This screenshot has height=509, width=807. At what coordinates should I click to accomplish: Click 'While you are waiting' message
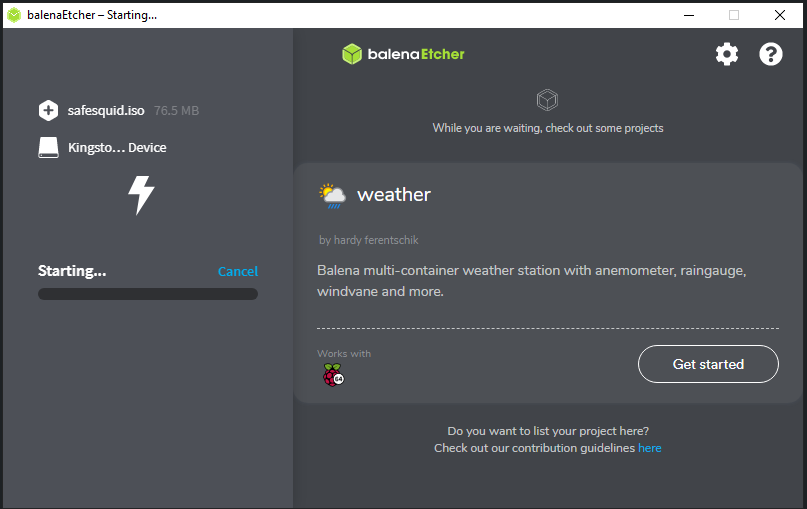pos(548,128)
